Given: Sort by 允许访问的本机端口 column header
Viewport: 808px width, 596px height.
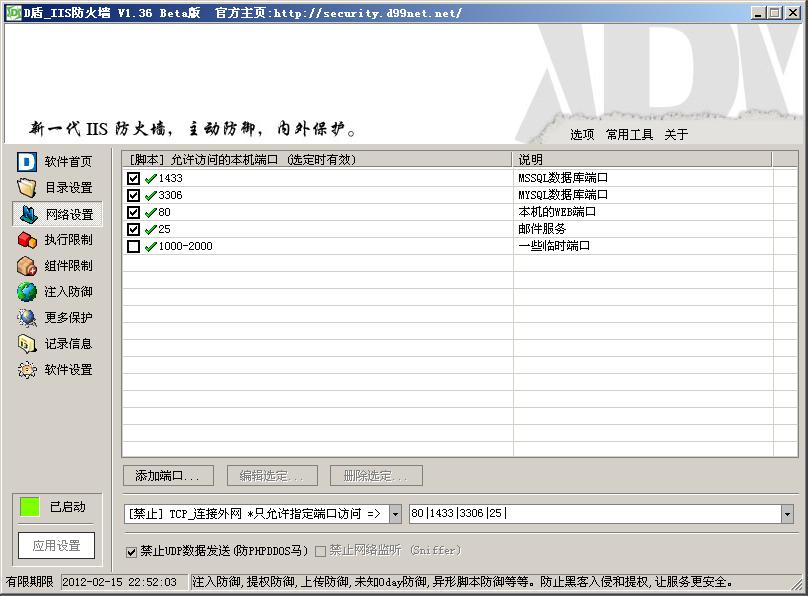Looking at the screenshot, I should pos(317,160).
